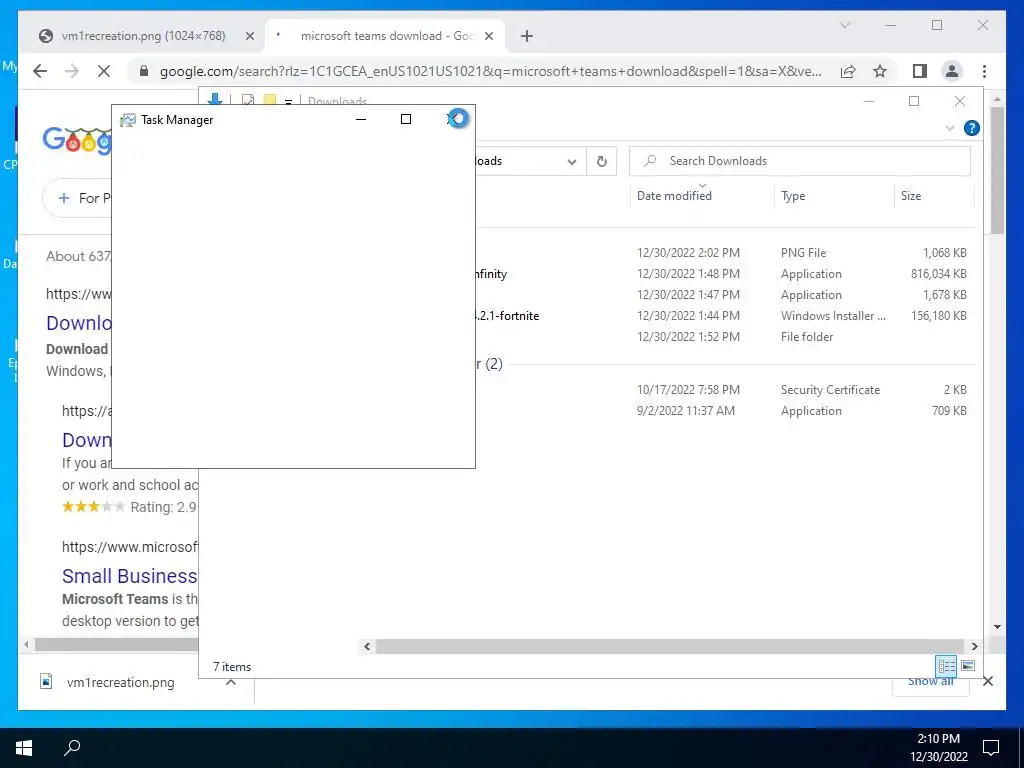
Task: Open Chrome's share this page icon
Action: [x=848, y=71]
